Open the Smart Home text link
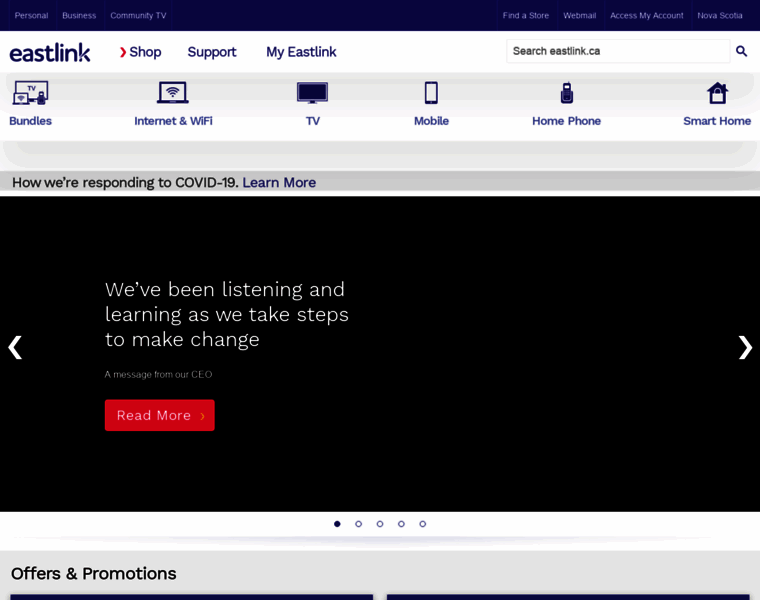 717,121
